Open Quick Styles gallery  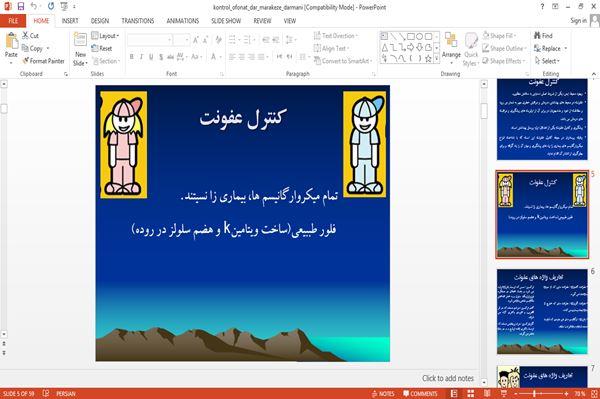point(471,50)
